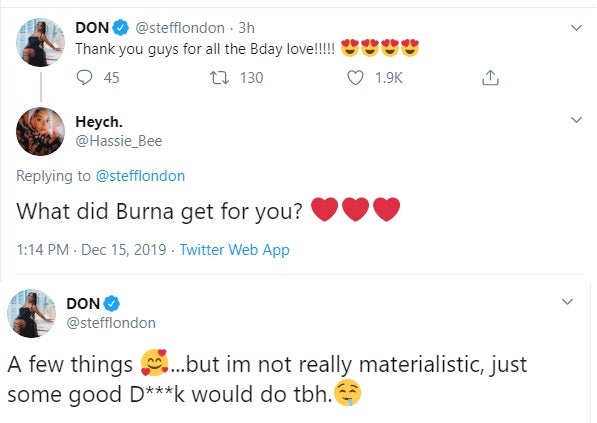Click the share icon on top tweet
The image size is (597, 423).
pyautogui.click(x=490, y=78)
